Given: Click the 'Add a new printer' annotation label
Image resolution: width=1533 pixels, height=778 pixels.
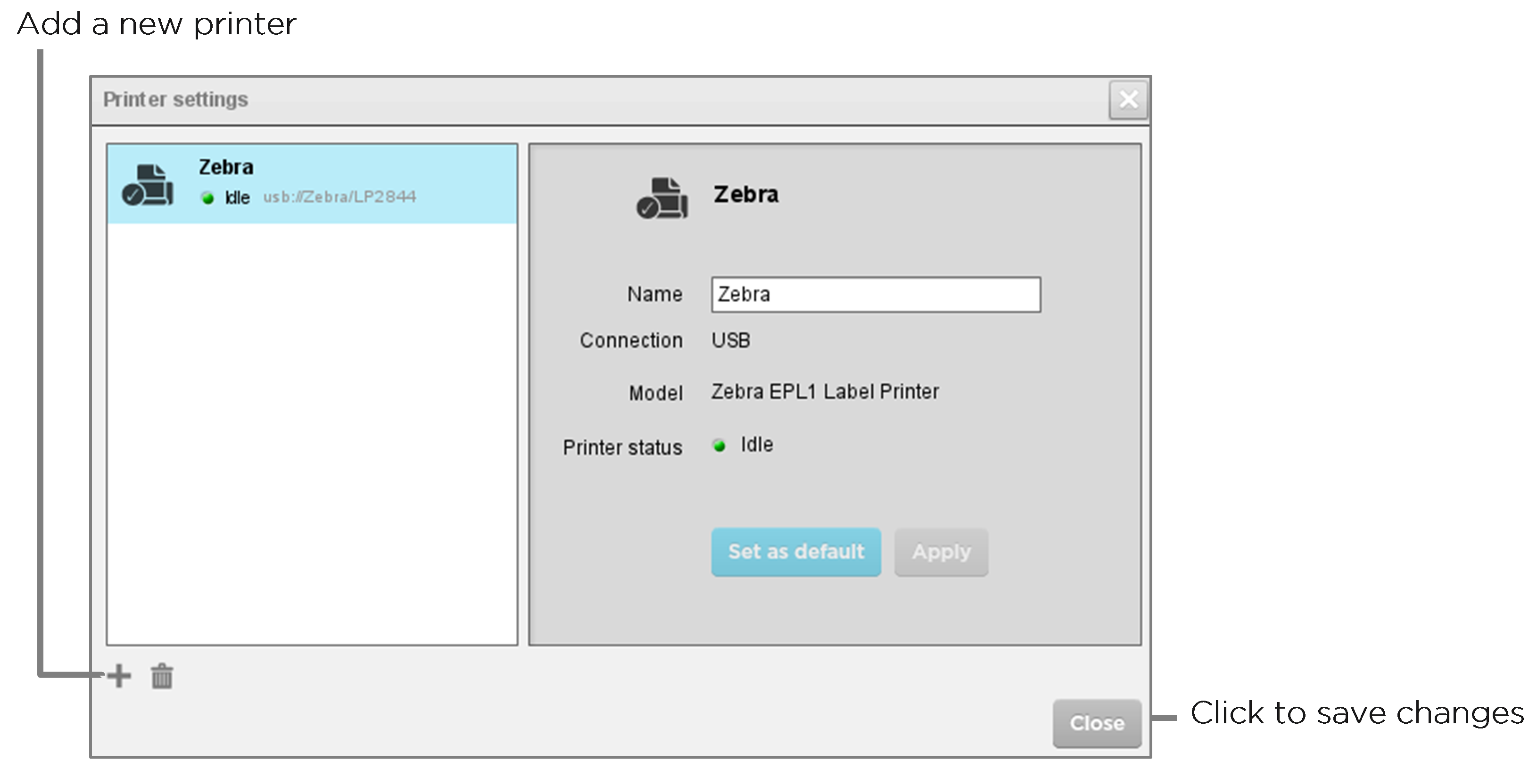Looking at the screenshot, I should (156, 23).
